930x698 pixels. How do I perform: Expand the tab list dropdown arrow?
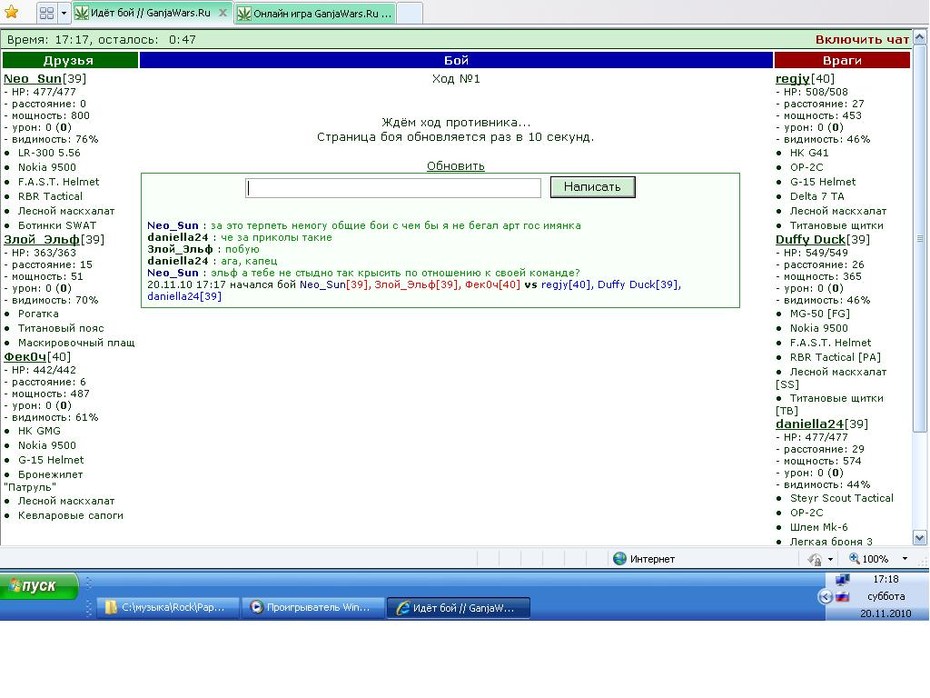click(x=63, y=12)
